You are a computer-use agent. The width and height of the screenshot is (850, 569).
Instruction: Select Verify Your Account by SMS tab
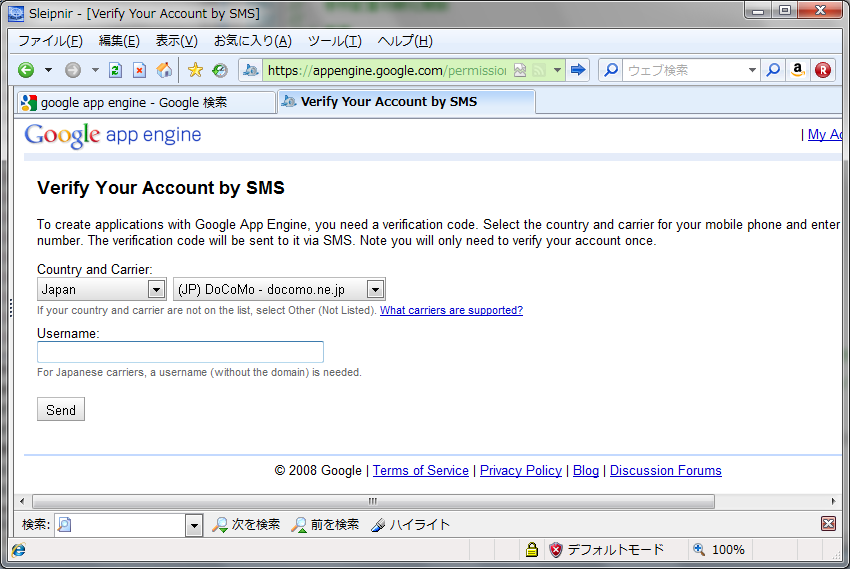click(x=407, y=102)
